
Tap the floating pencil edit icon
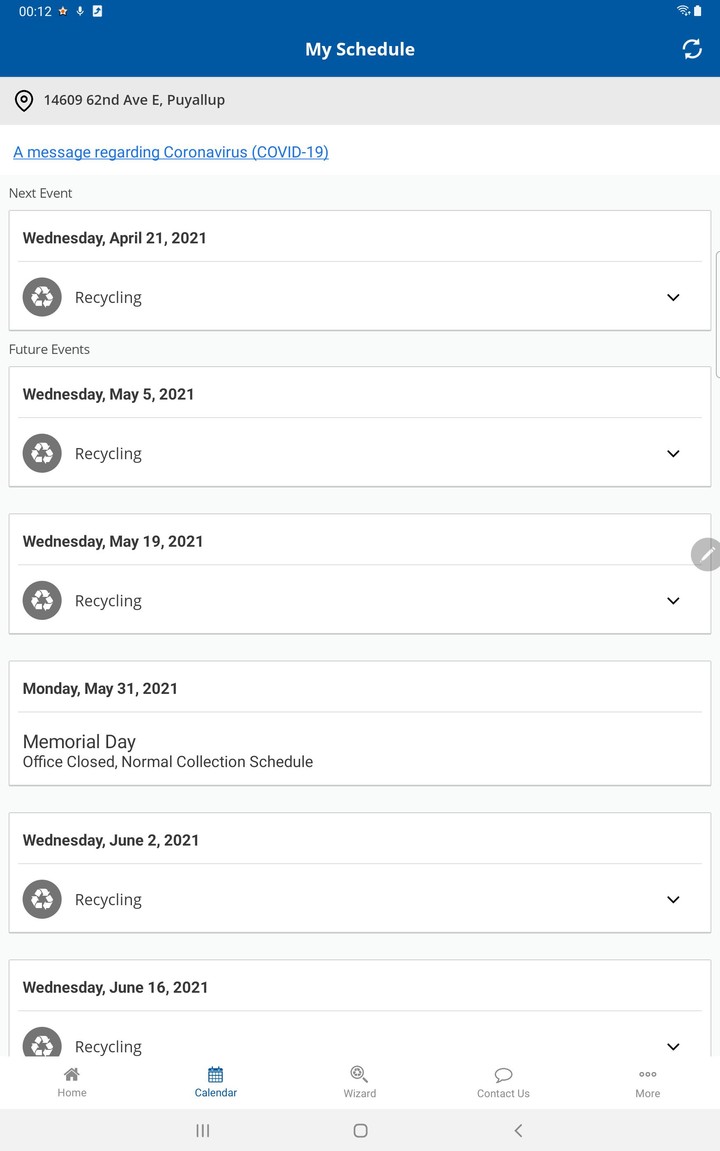coord(706,554)
